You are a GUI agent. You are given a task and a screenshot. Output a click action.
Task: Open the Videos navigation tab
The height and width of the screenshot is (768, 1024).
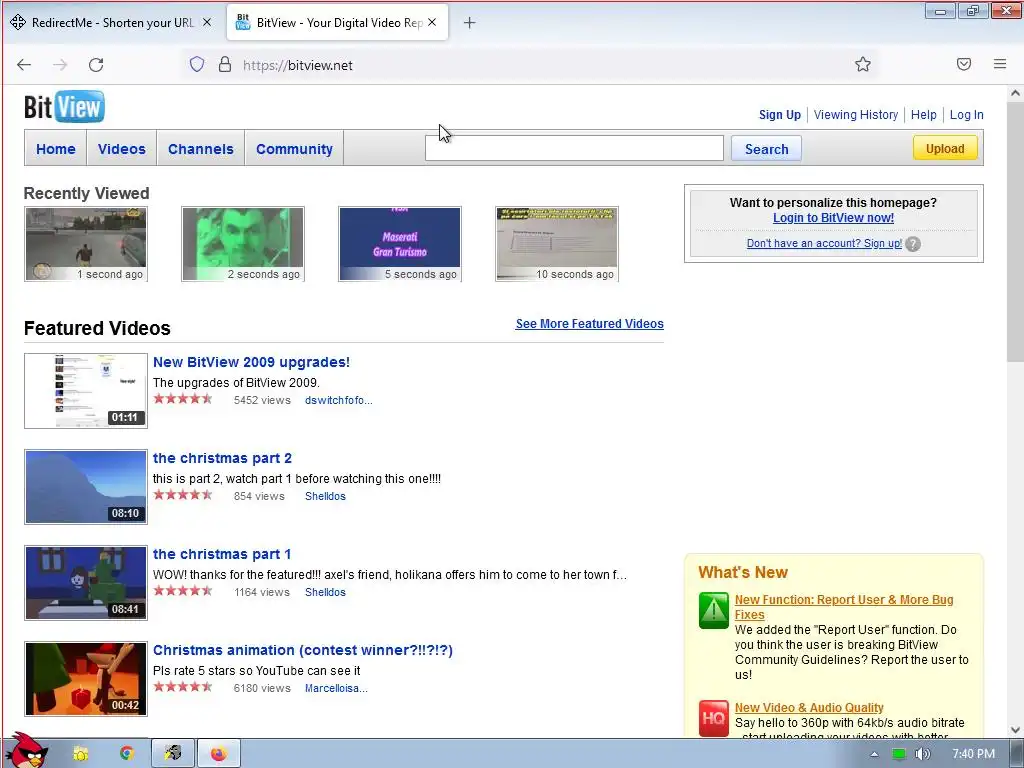click(121, 149)
